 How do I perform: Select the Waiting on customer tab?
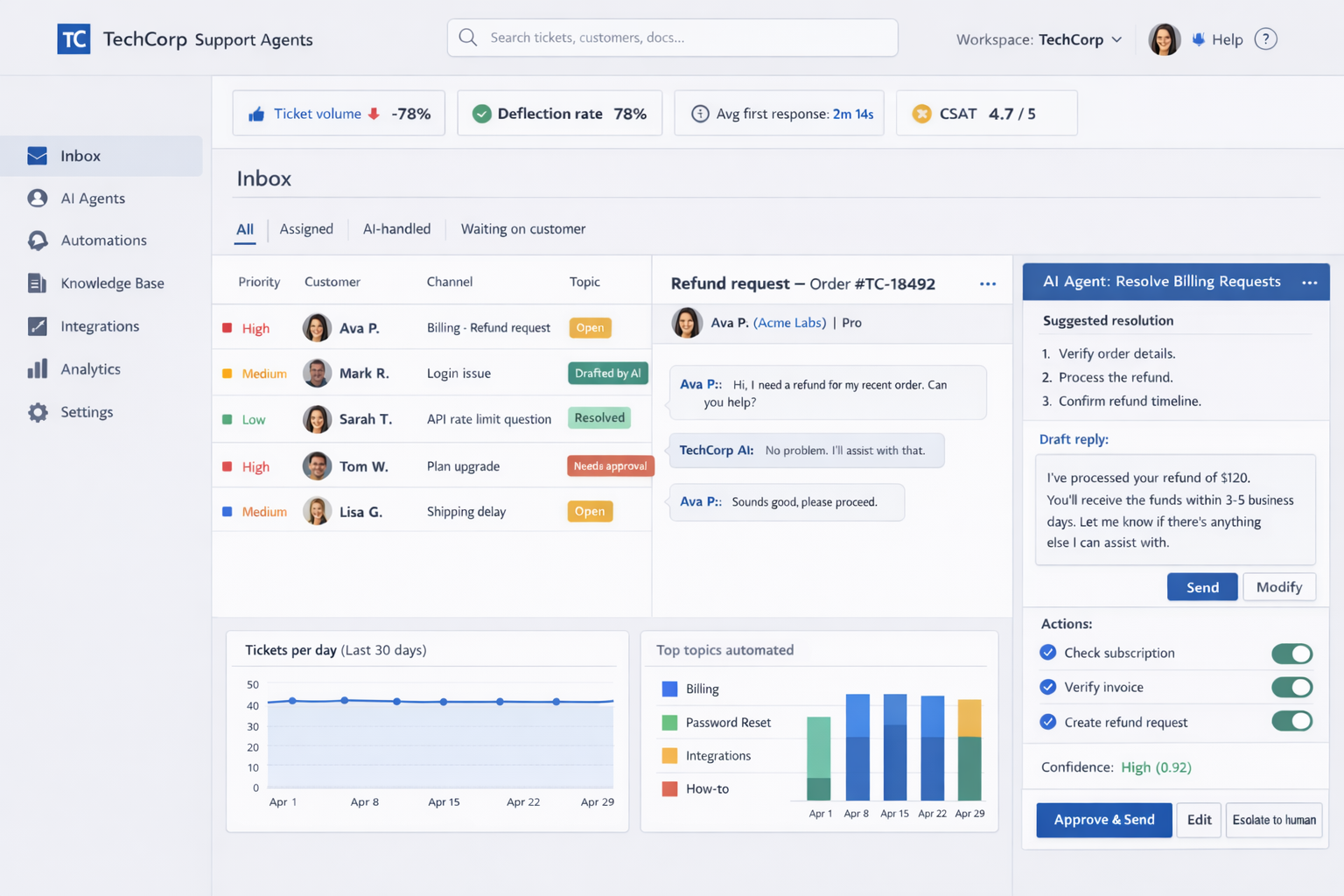pos(522,228)
